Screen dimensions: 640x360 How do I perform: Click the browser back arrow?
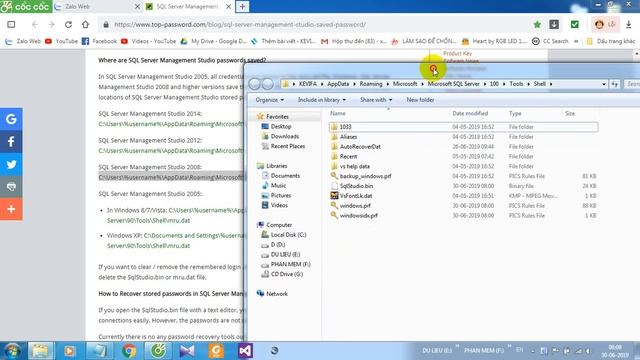tap(35, 24)
